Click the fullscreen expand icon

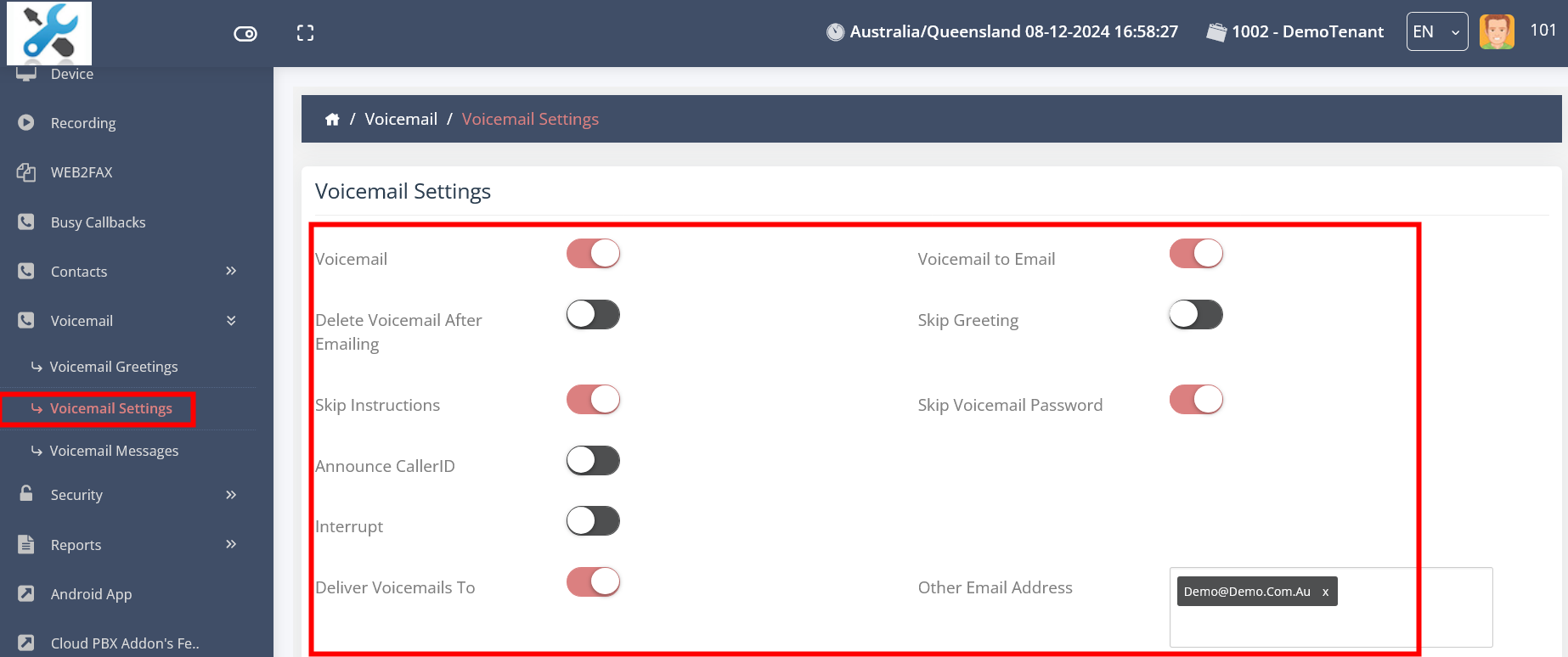click(x=305, y=33)
